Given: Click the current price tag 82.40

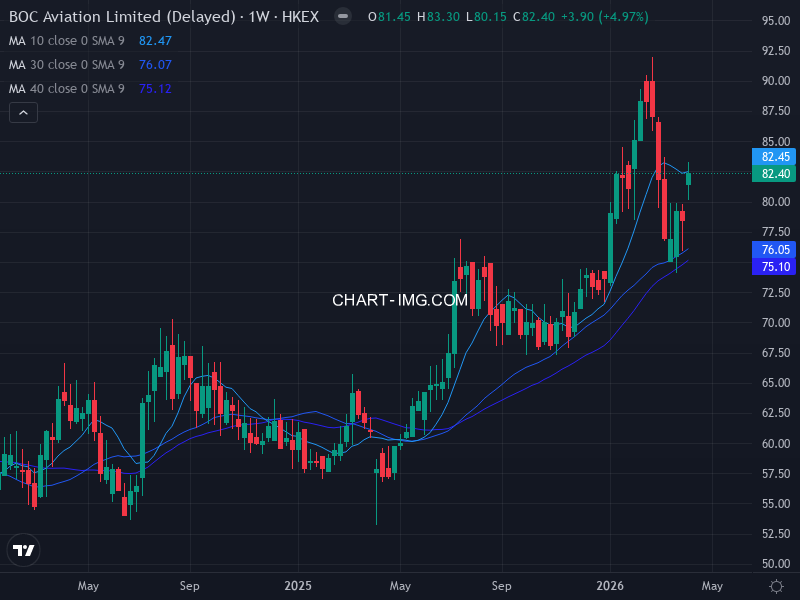Looking at the screenshot, I should click(x=774, y=173).
